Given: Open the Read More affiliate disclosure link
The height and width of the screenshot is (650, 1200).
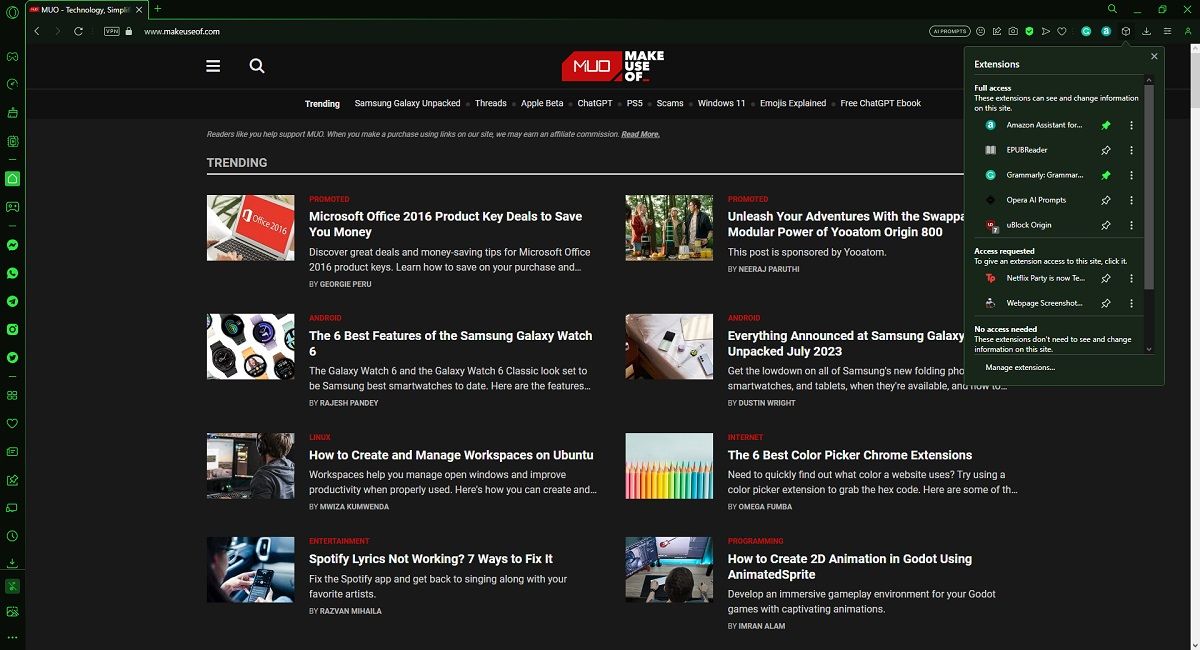Looking at the screenshot, I should (x=640, y=133).
